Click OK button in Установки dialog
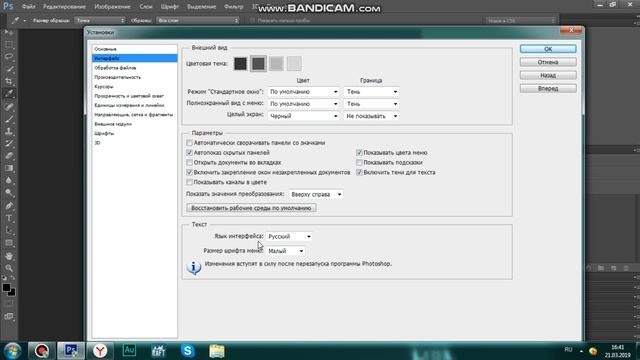The image size is (640, 360). coord(548,49)
